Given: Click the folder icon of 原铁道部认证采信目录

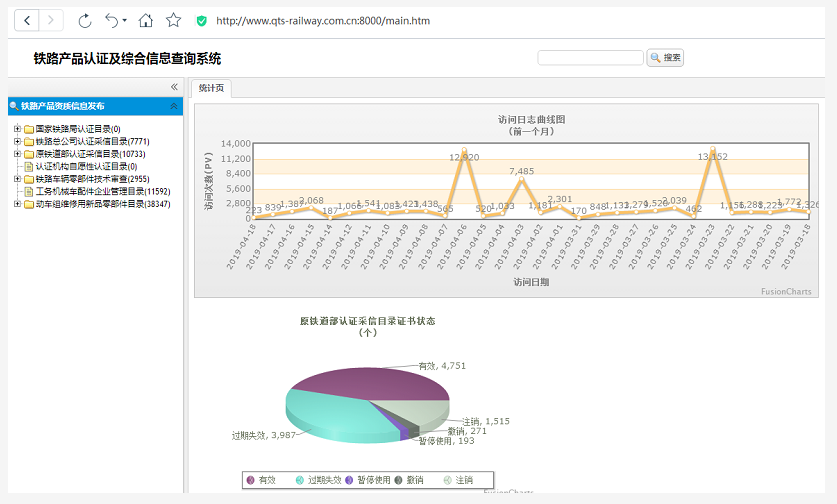Looking at the screenshot, I should click(x=29, y=154).
